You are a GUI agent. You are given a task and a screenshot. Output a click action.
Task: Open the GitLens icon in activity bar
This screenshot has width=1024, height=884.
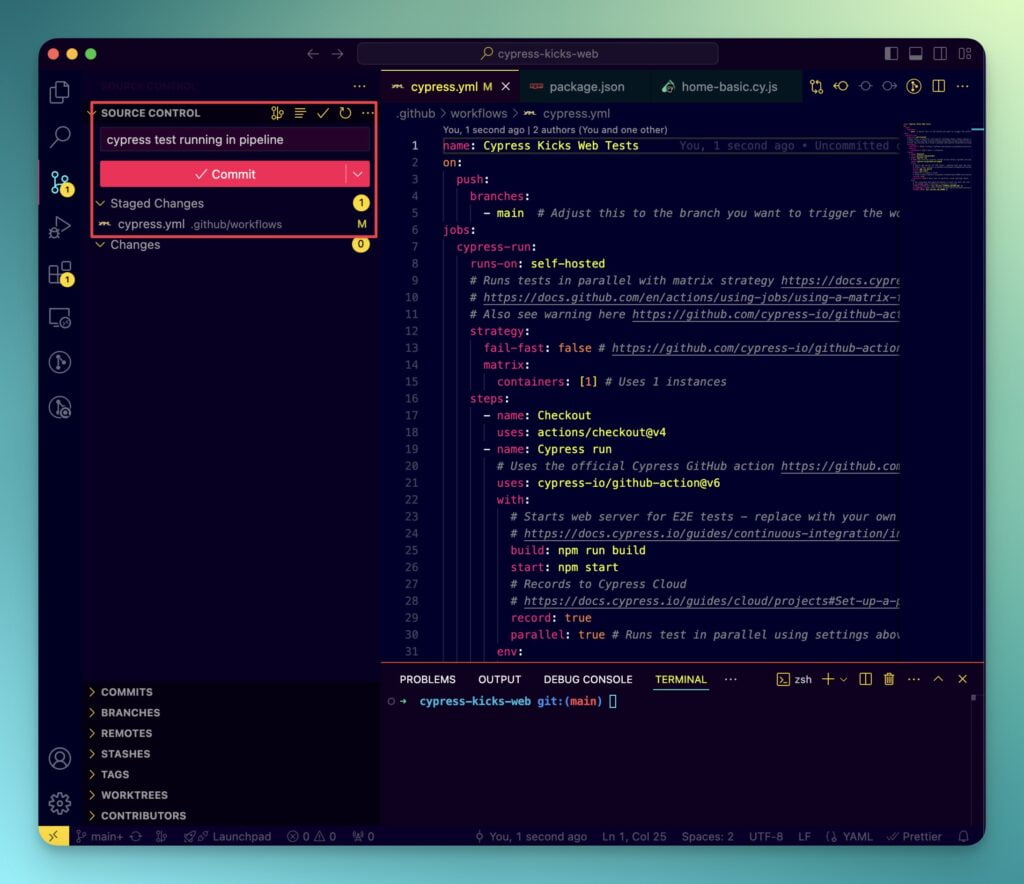(x=60, y=362)
